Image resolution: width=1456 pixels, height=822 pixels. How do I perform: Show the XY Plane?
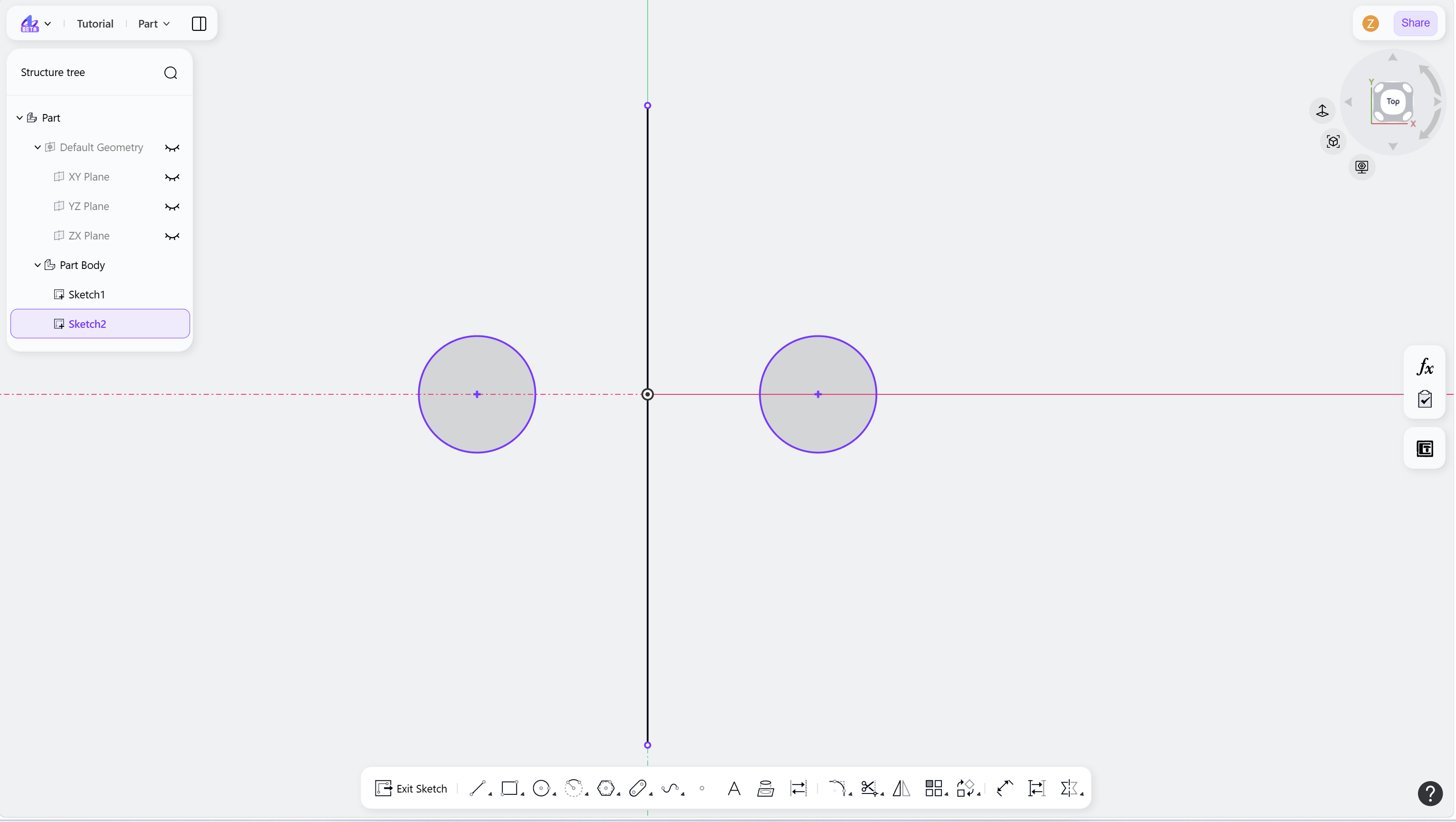click(172, 178)
